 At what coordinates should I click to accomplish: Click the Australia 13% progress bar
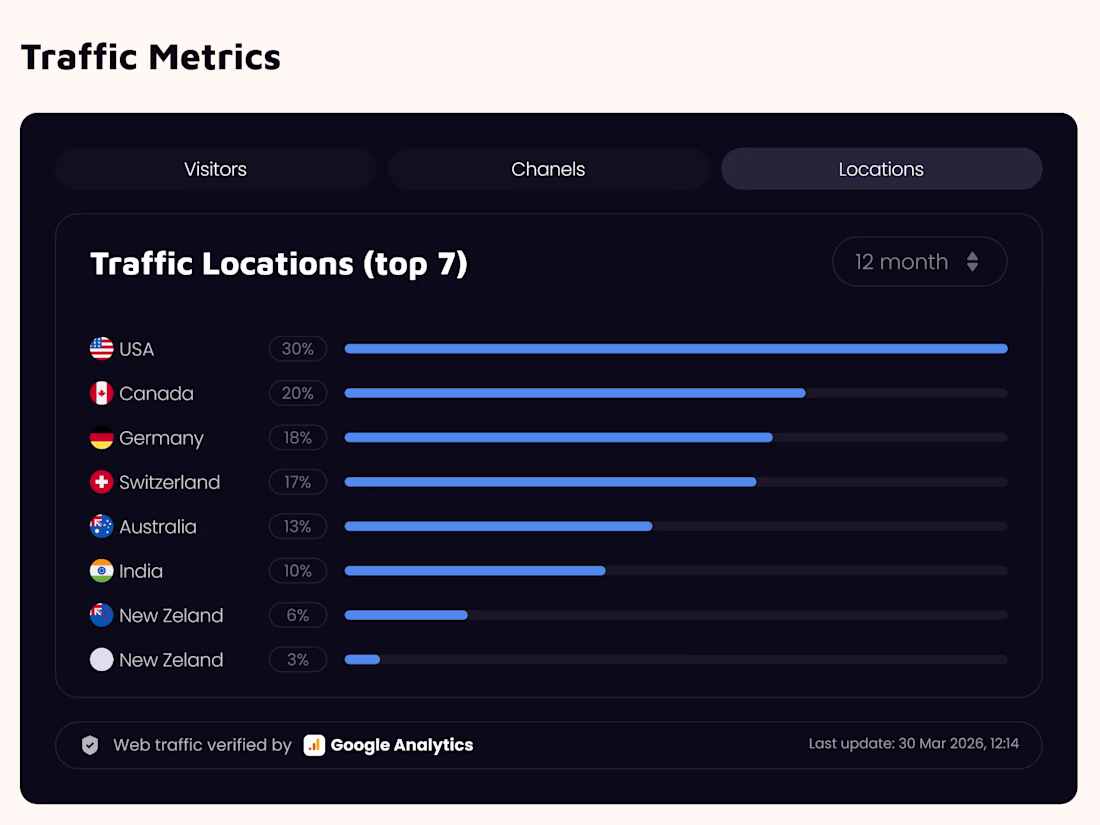(676, 526)
